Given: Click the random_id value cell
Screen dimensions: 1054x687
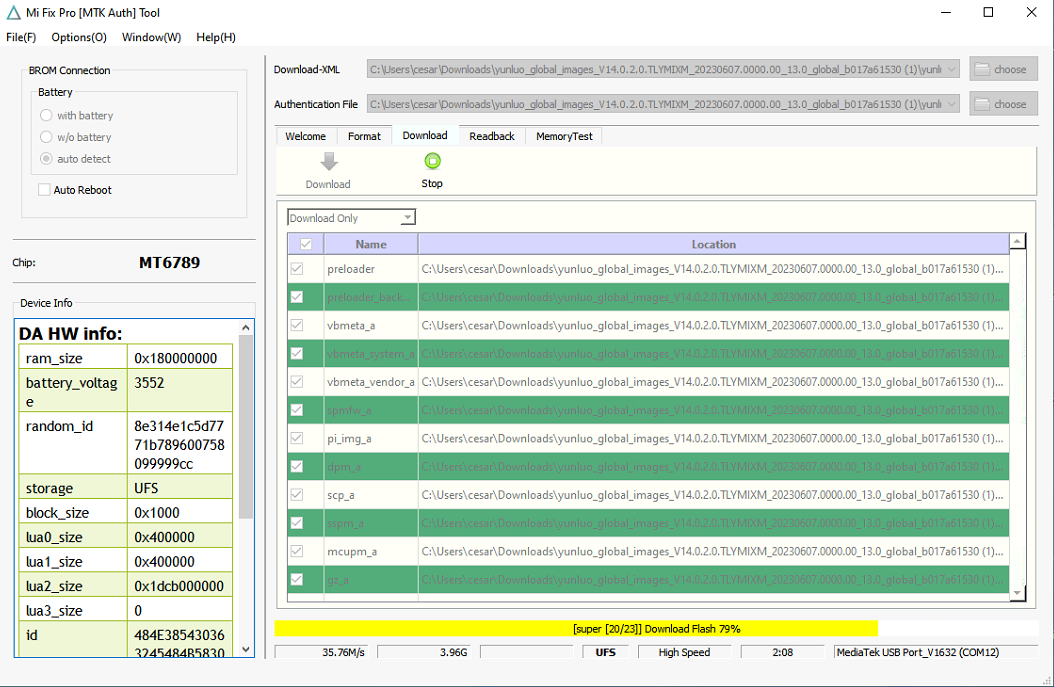Looking at the screenshot, I should [x=179, y=444].
